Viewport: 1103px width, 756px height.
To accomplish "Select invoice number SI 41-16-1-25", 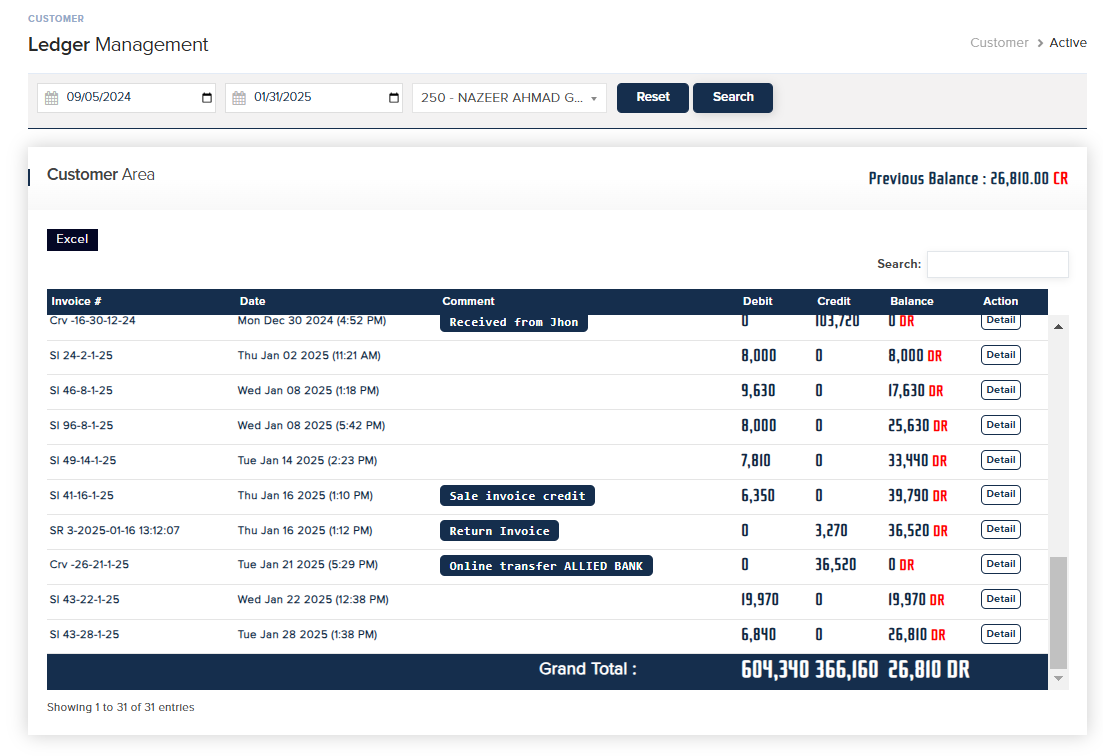I will (x=82, y=496).
